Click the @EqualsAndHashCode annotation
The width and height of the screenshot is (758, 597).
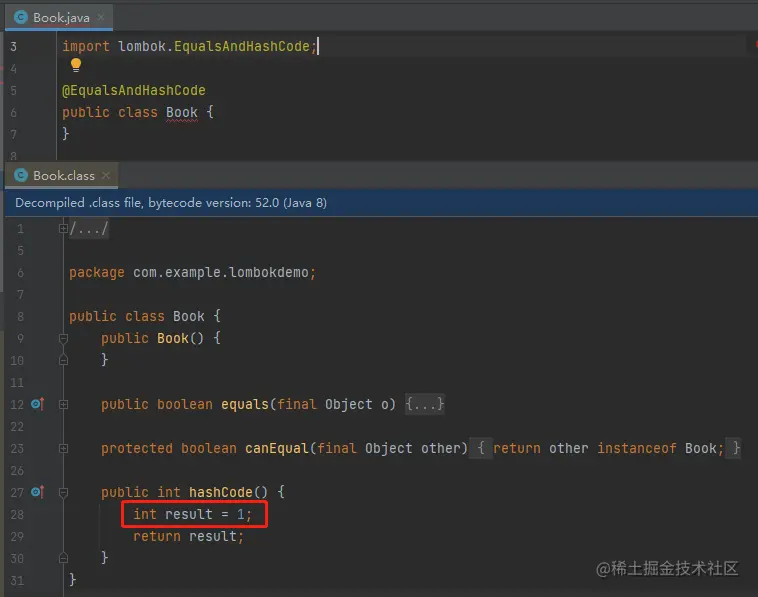[134, 90]
